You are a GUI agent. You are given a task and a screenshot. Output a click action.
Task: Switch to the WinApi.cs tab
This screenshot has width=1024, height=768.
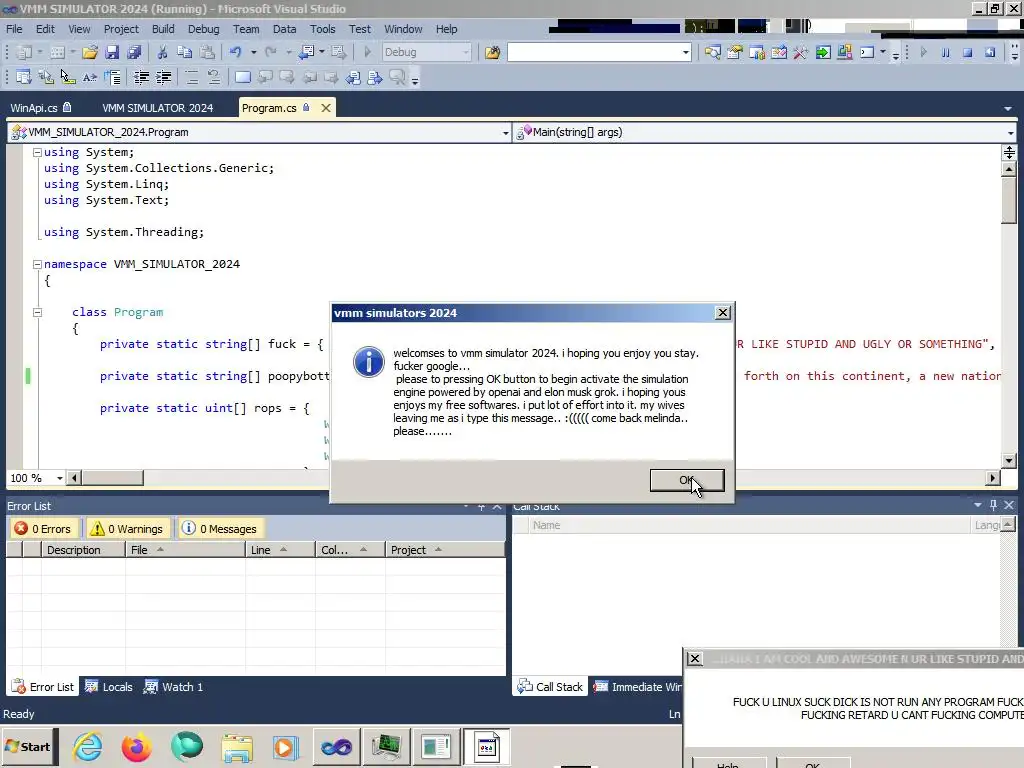tap(41, 108)
